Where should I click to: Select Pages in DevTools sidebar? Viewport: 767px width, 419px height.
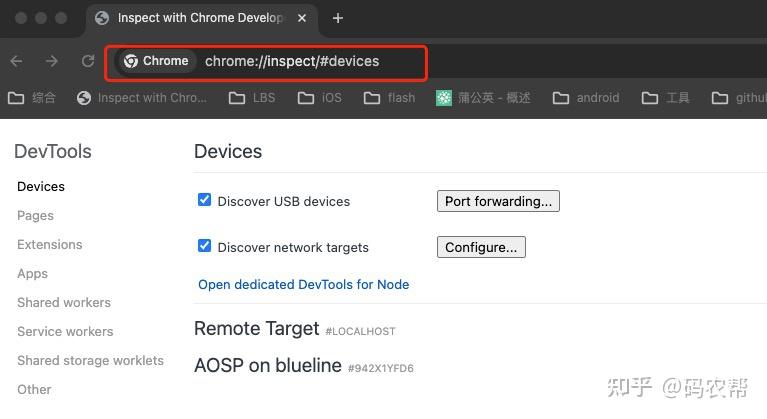coord(35,215)
